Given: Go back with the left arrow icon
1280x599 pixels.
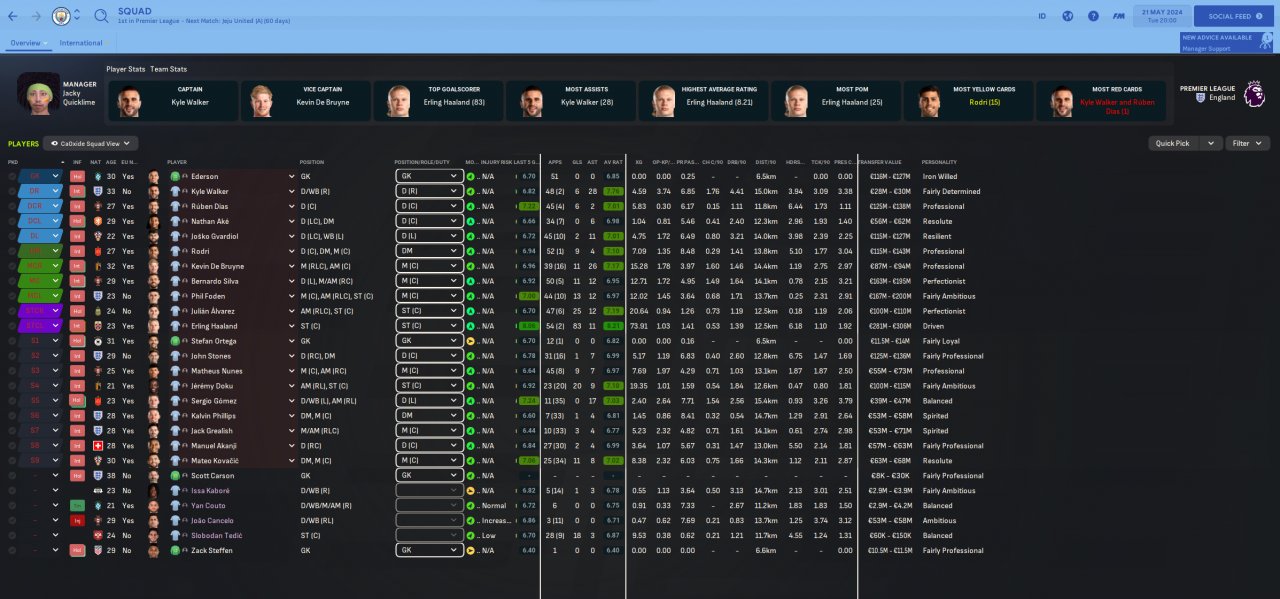Looking at the screenshot, I should (x=15, y=16).
